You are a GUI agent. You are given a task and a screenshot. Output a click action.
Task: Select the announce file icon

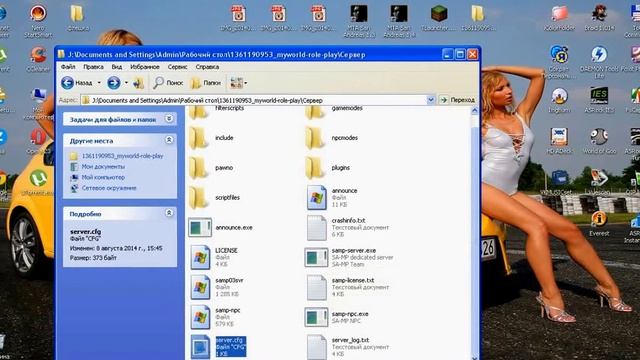317,198
